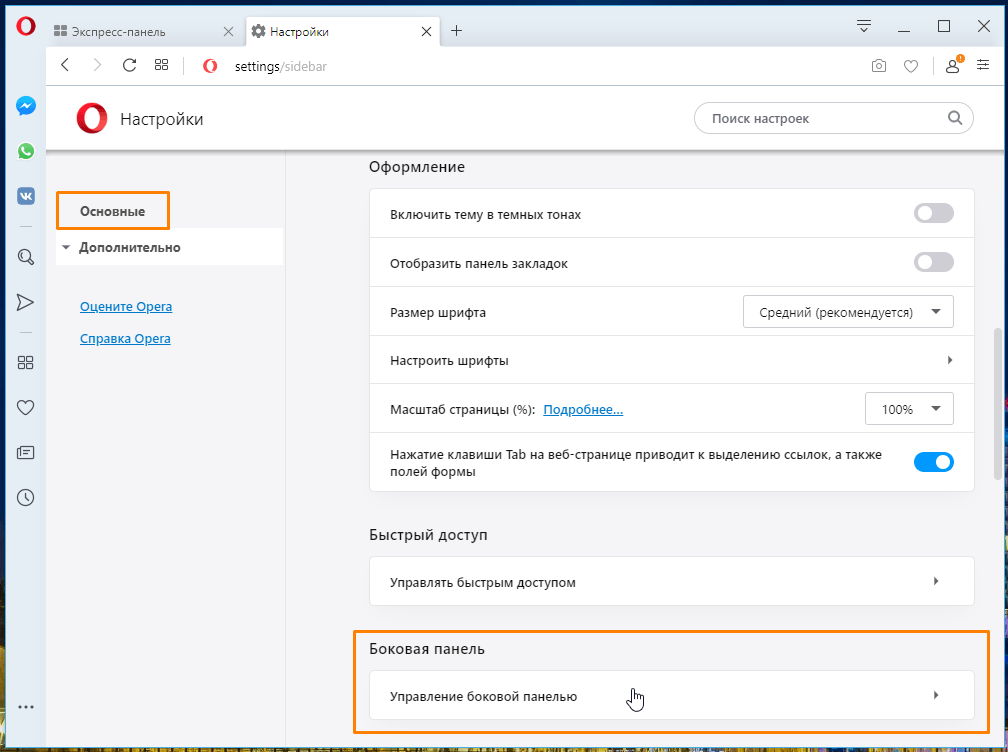The width and height of the screenshot is (1008, 752).
Task: Open personal news icon in sidebar
Action: point(25,452)
